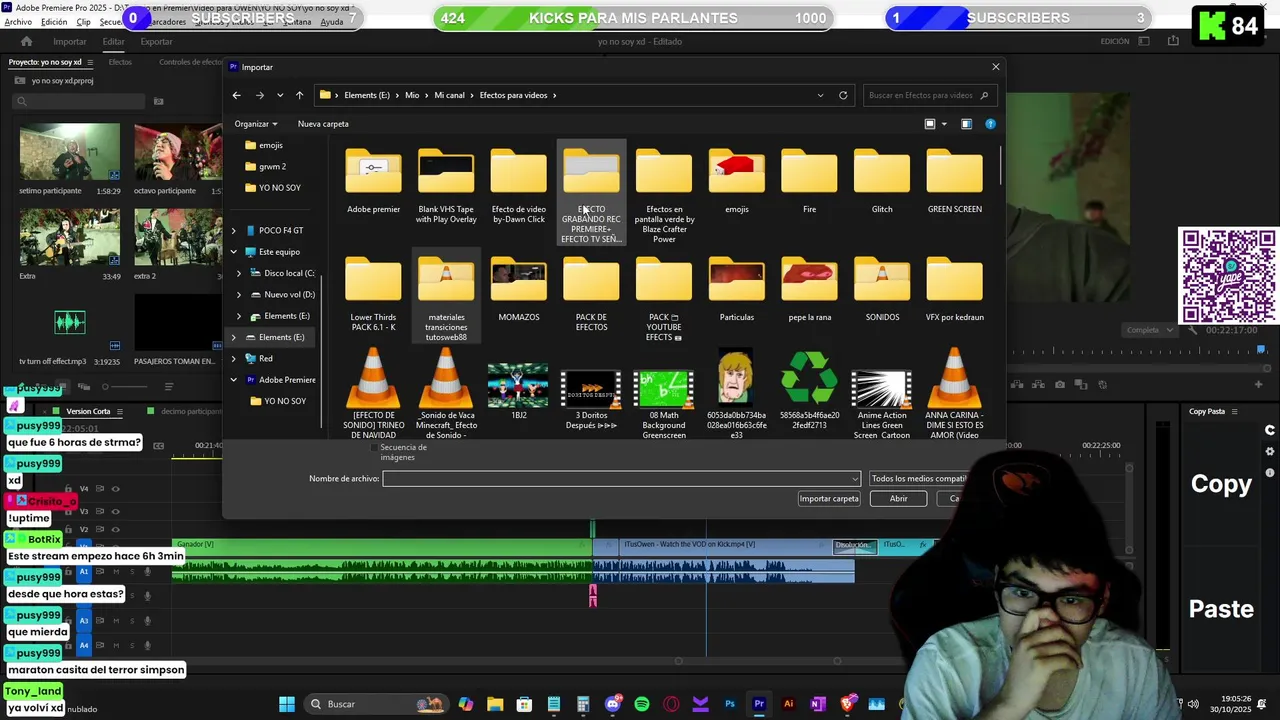Mute audio track A1
This screenshot has width=1280, height=720.
116,572
